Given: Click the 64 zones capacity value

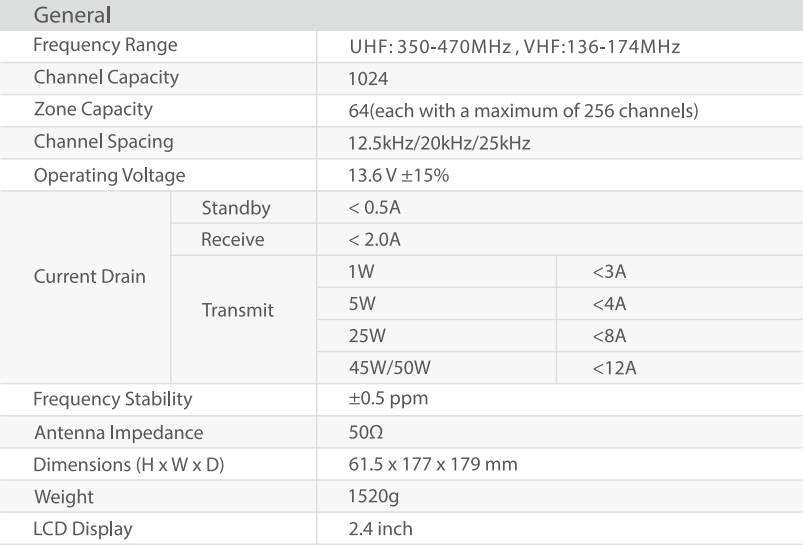Looking at the screenshot, I should (x=522, y=111).
